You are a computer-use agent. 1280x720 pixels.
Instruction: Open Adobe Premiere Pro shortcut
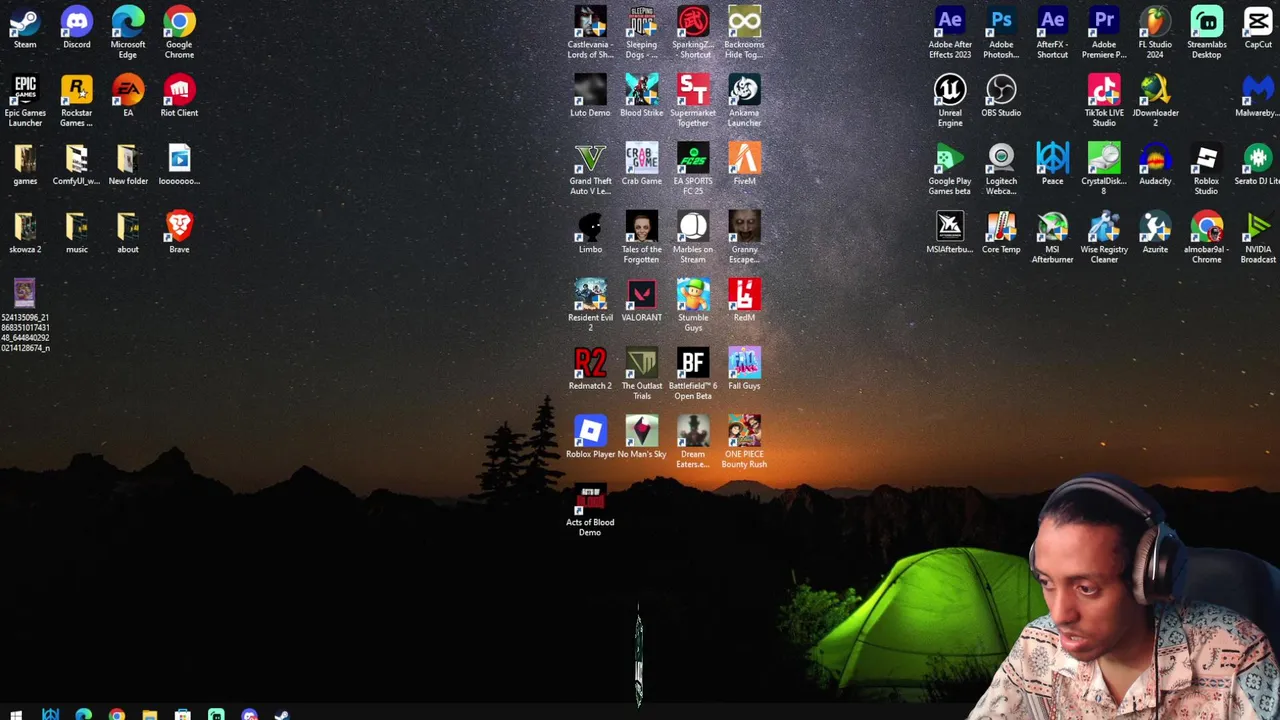[x=1104, y=22]
